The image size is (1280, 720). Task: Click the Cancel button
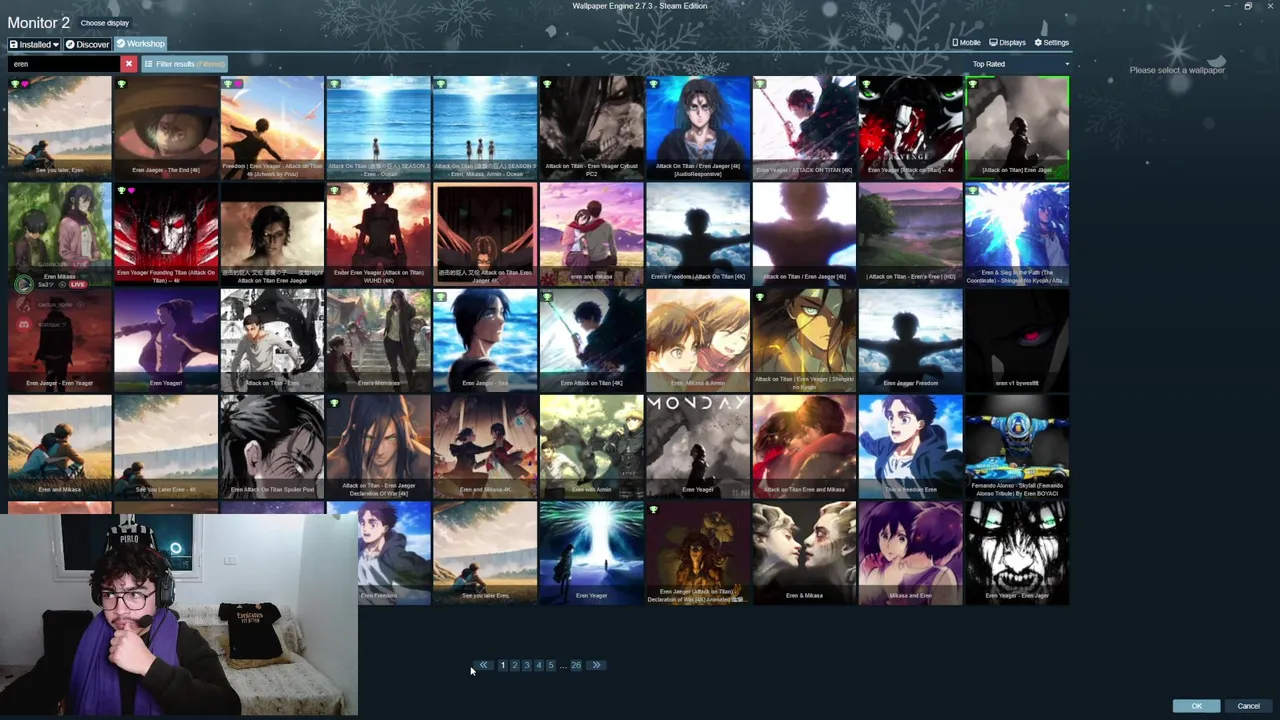1249,706
